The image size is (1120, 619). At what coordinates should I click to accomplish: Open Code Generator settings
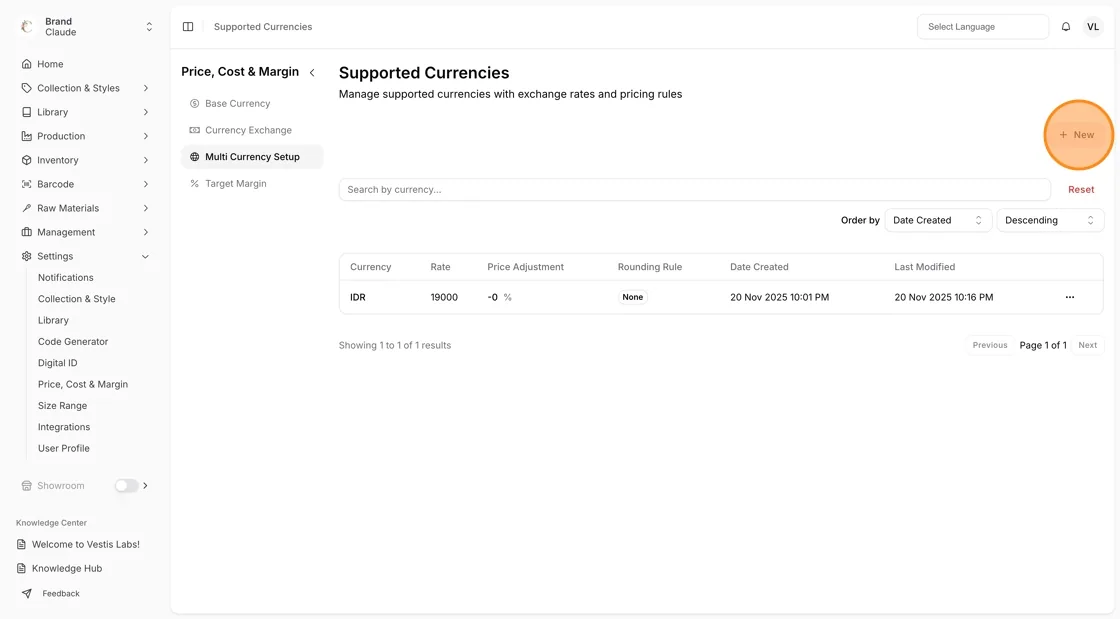pyautogui.click(x=73, y=341)
